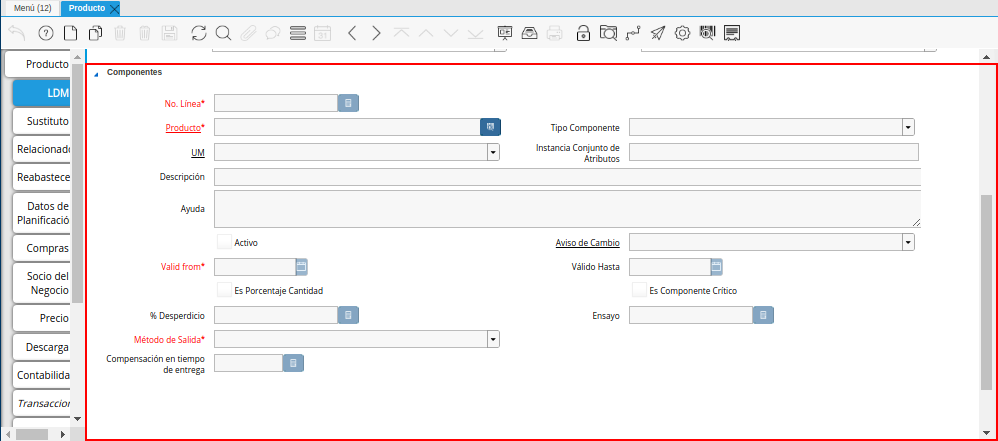The width and height of the screenshot is (998, 441).
Task: Go to the detail record with the right chevron
Action: click(x=376, y=33)
